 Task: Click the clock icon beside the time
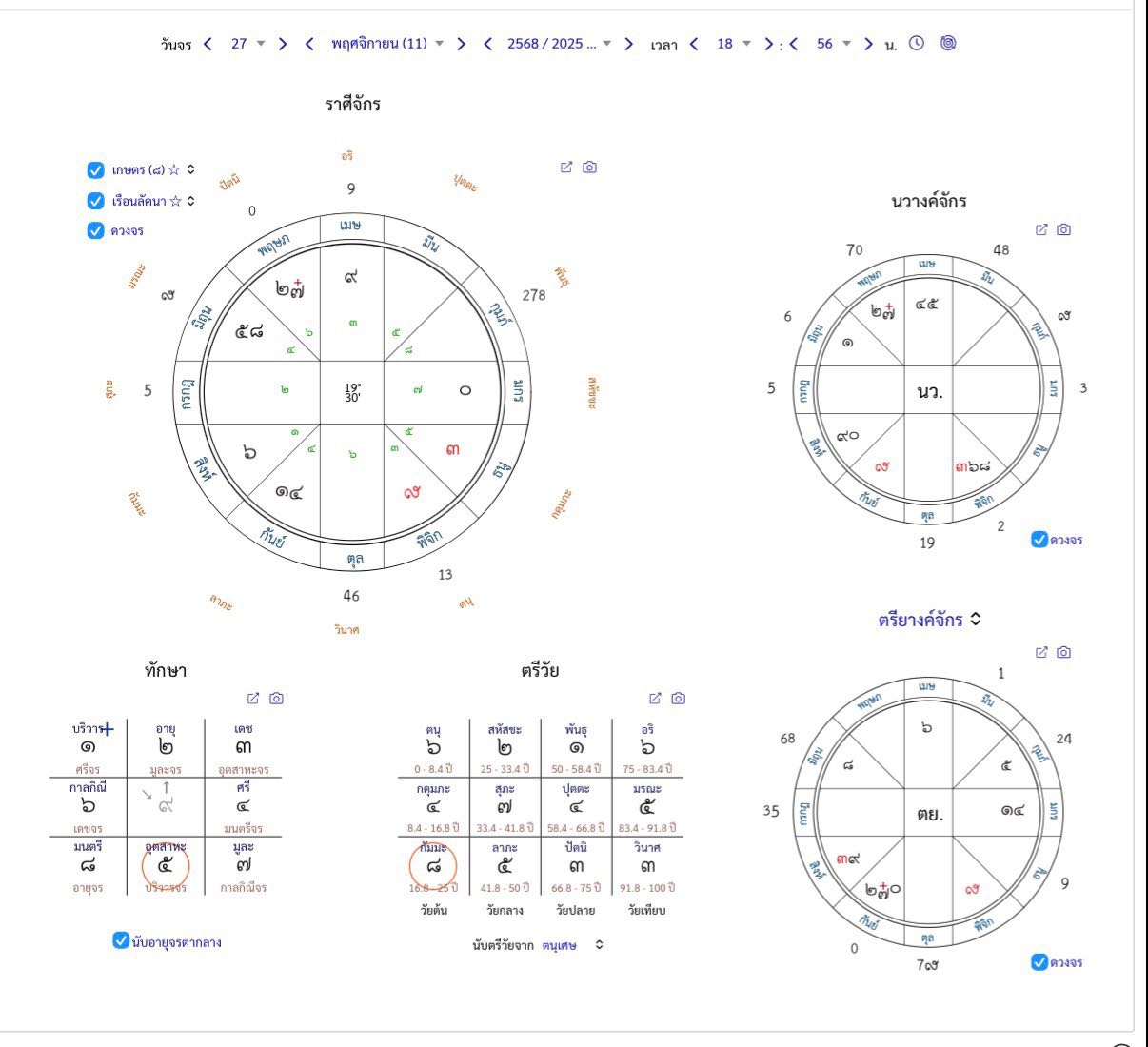point(917,43)
